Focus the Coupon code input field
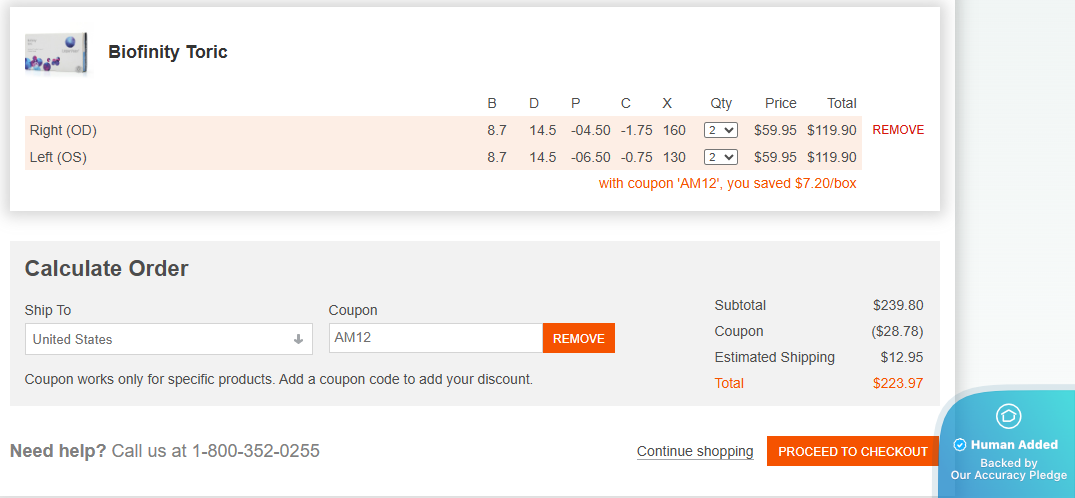This screenshot has width=1075, height=498. click(435, 338)
